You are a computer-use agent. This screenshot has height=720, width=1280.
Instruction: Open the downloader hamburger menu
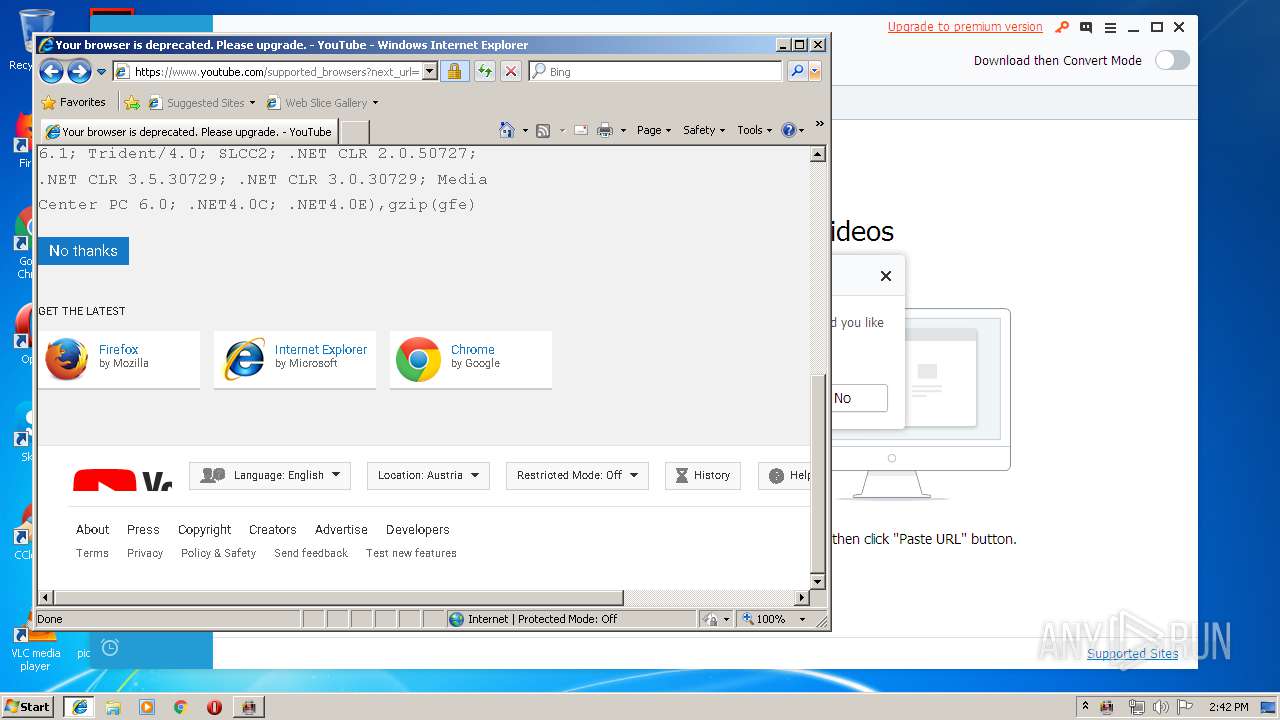1110,27
